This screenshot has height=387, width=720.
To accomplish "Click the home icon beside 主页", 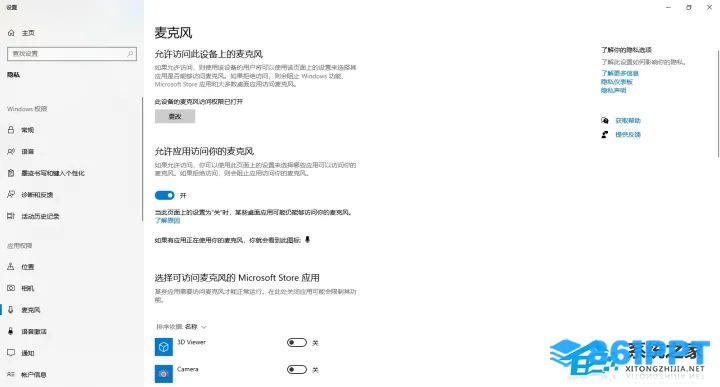I will point(11,33).
